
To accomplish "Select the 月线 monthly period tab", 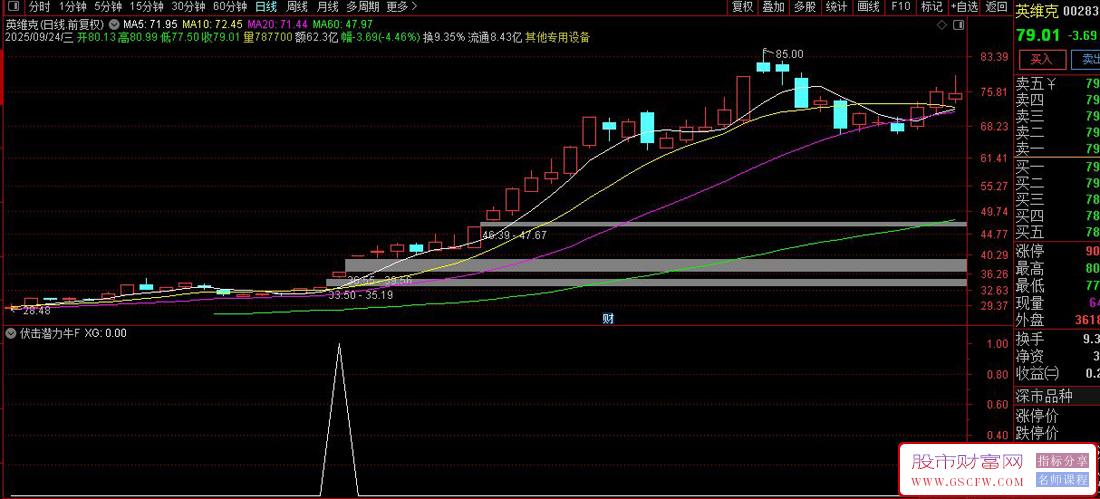I will pyautogui.click(x=327, y=7).
